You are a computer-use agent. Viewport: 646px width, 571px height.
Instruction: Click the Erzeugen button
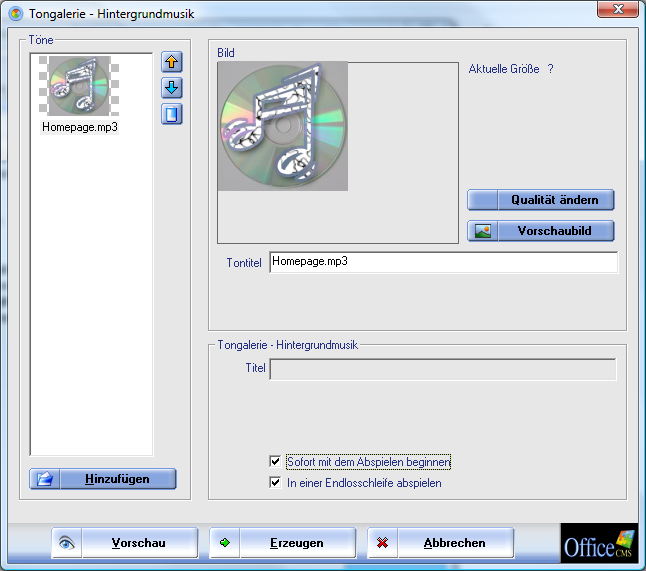[283, 543]
